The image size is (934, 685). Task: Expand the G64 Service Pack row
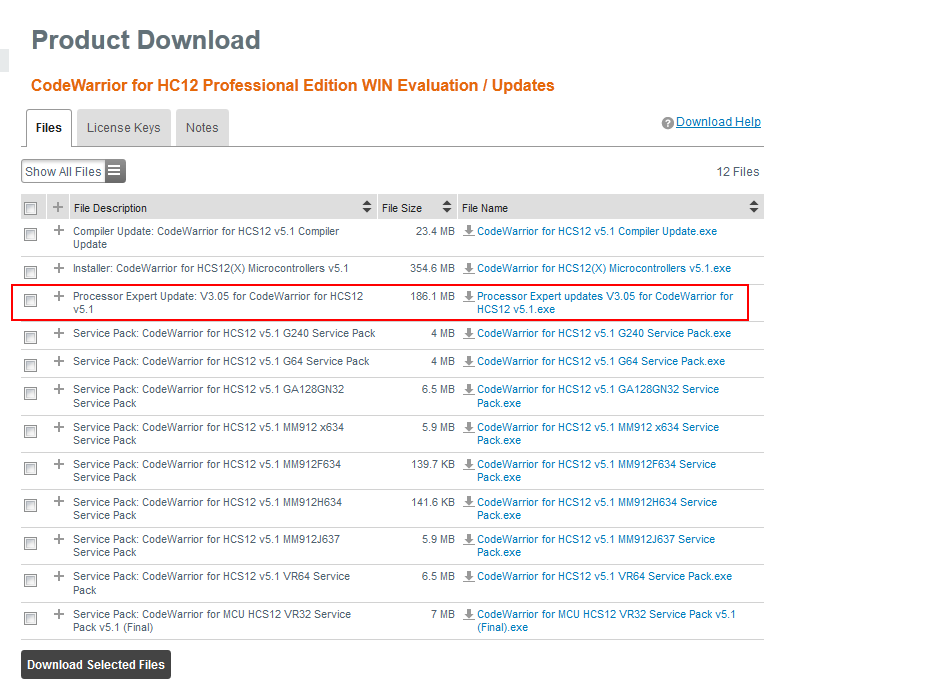58,360
